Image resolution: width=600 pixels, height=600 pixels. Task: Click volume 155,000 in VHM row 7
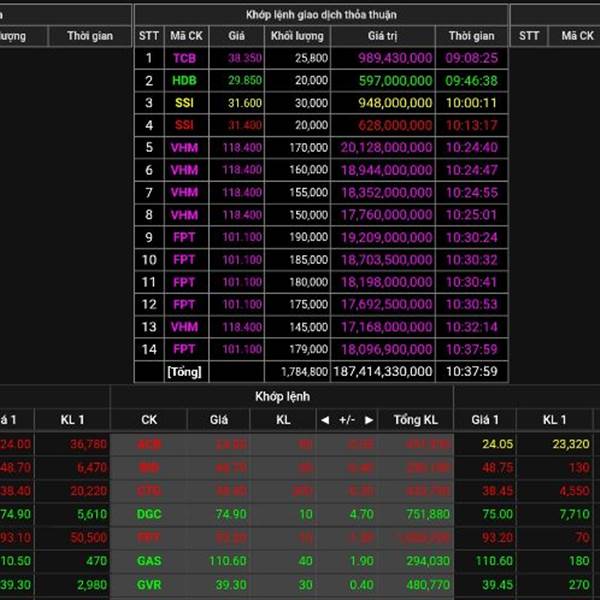click(x=308, y=192)
